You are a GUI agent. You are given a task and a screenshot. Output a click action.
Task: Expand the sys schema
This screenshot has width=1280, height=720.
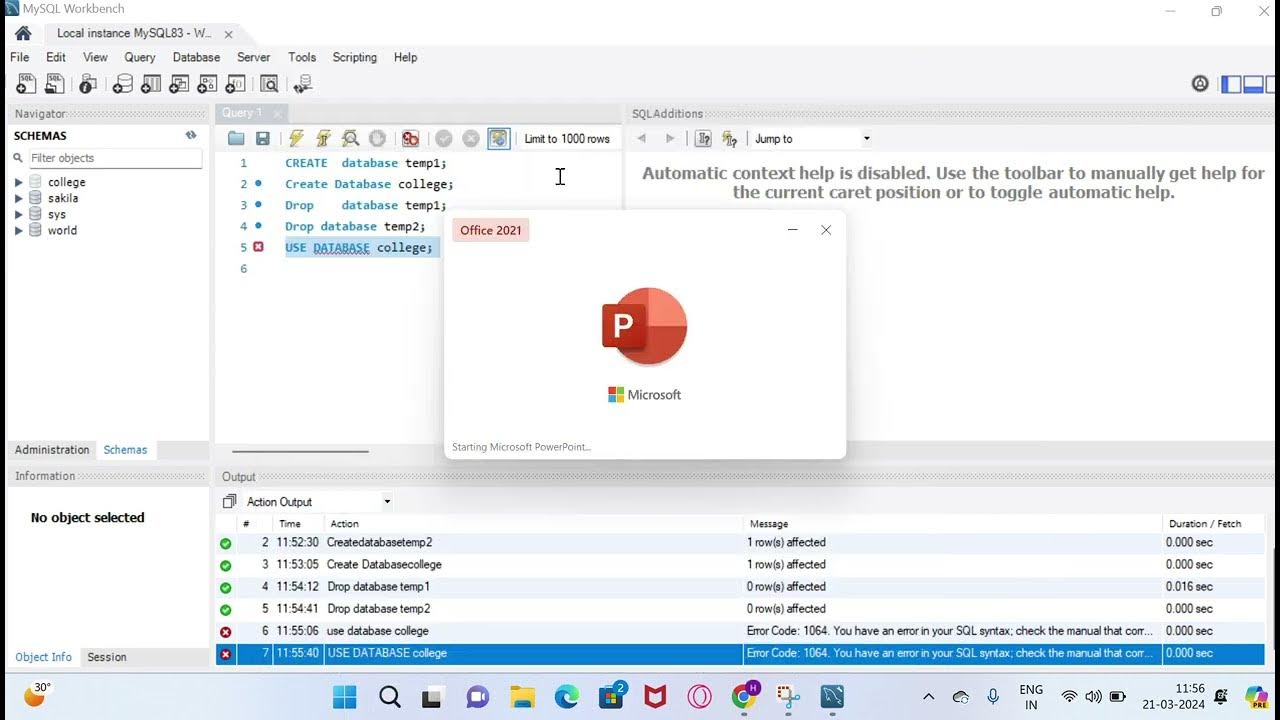coord(18,215)
